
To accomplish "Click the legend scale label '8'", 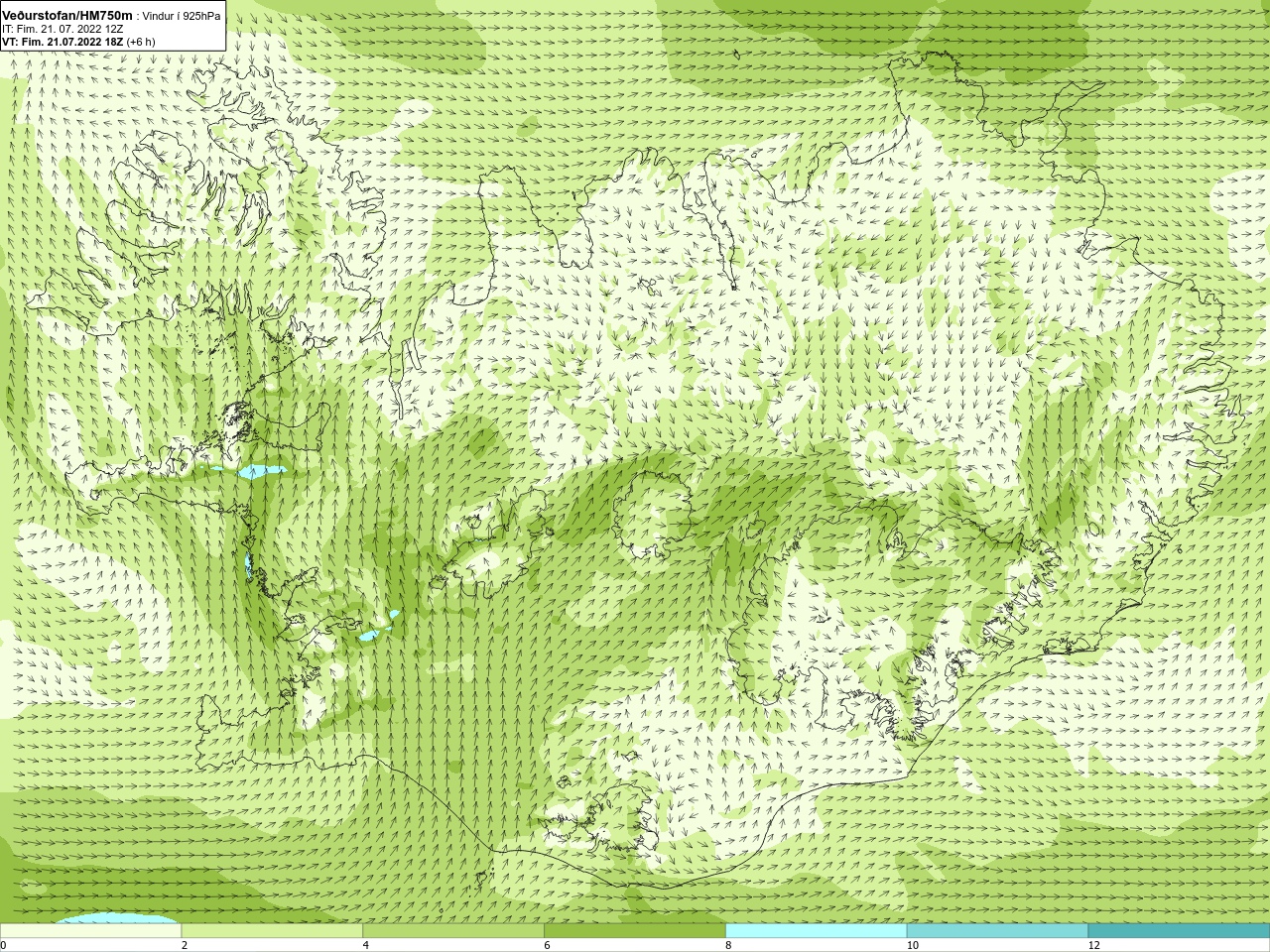I will coord(729,945).
